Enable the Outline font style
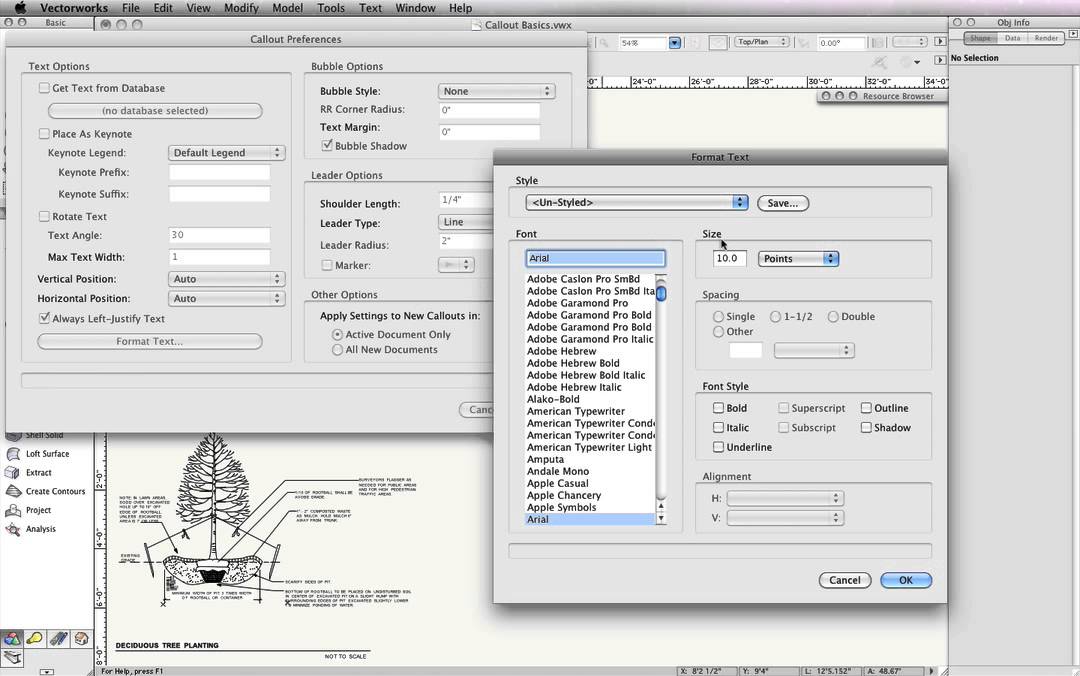Image resolution: width=1080 pixels, height=676 pixels. pyautogui.click(x=866, y=408)
